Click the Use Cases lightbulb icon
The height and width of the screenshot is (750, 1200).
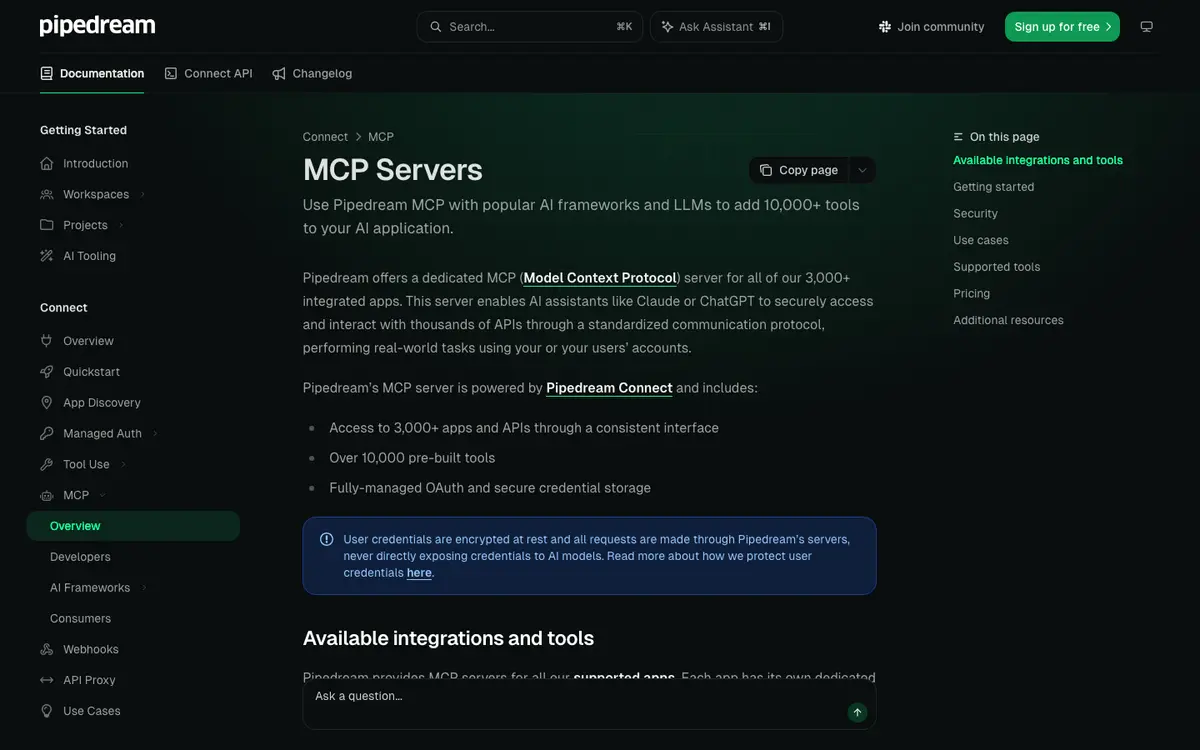pos(47,711)
